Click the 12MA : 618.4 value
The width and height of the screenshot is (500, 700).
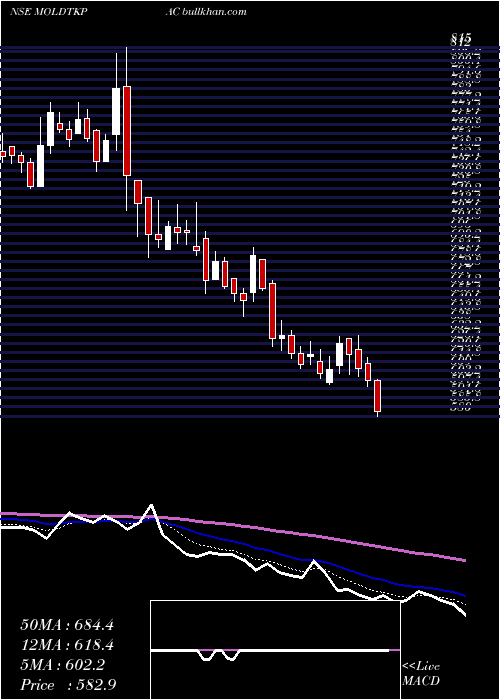(67, 646)
